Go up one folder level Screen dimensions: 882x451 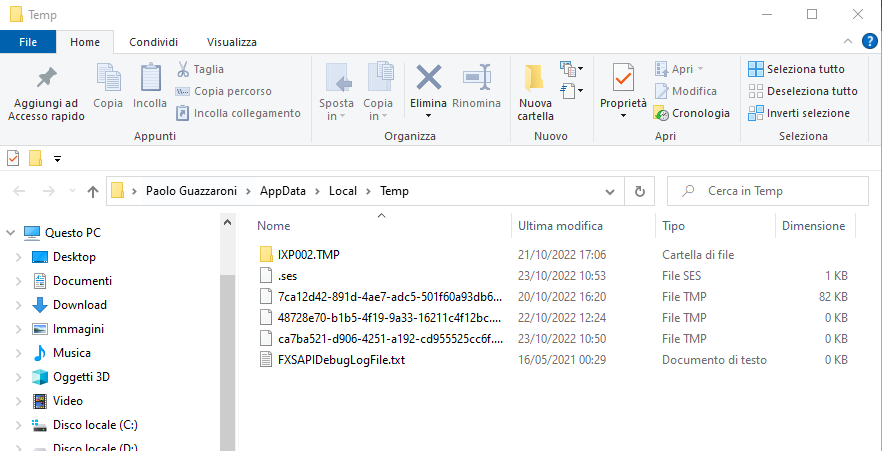coord(93,191)
